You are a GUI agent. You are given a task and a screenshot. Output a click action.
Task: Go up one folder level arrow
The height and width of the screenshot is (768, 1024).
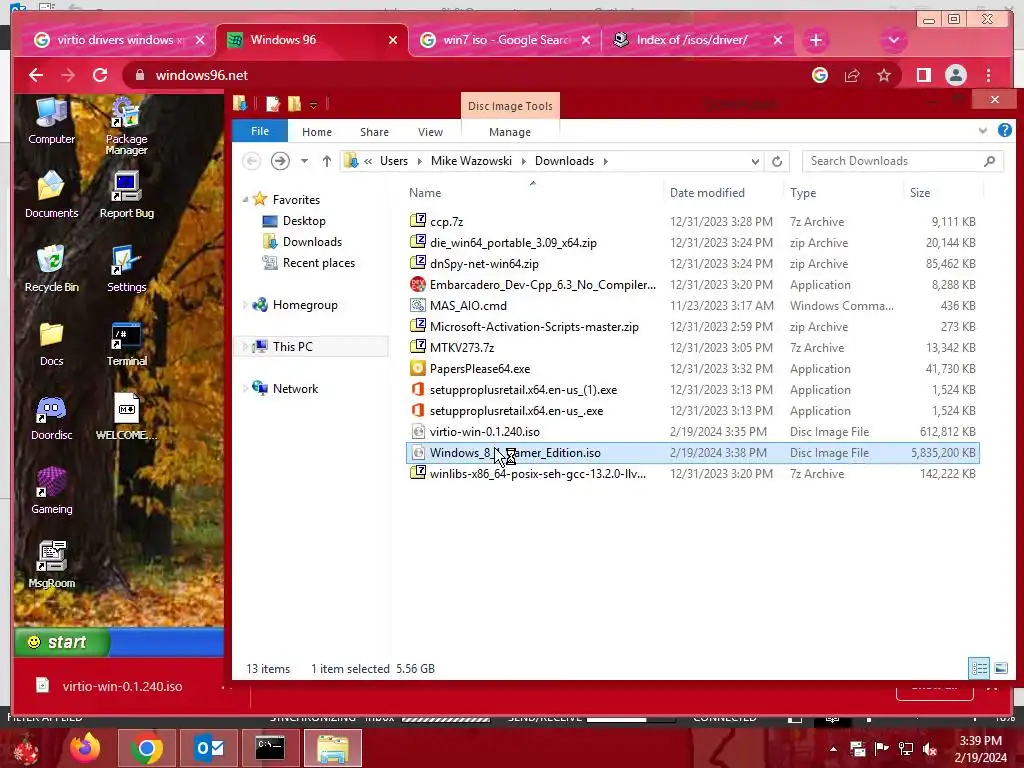(x=327, y=161)
